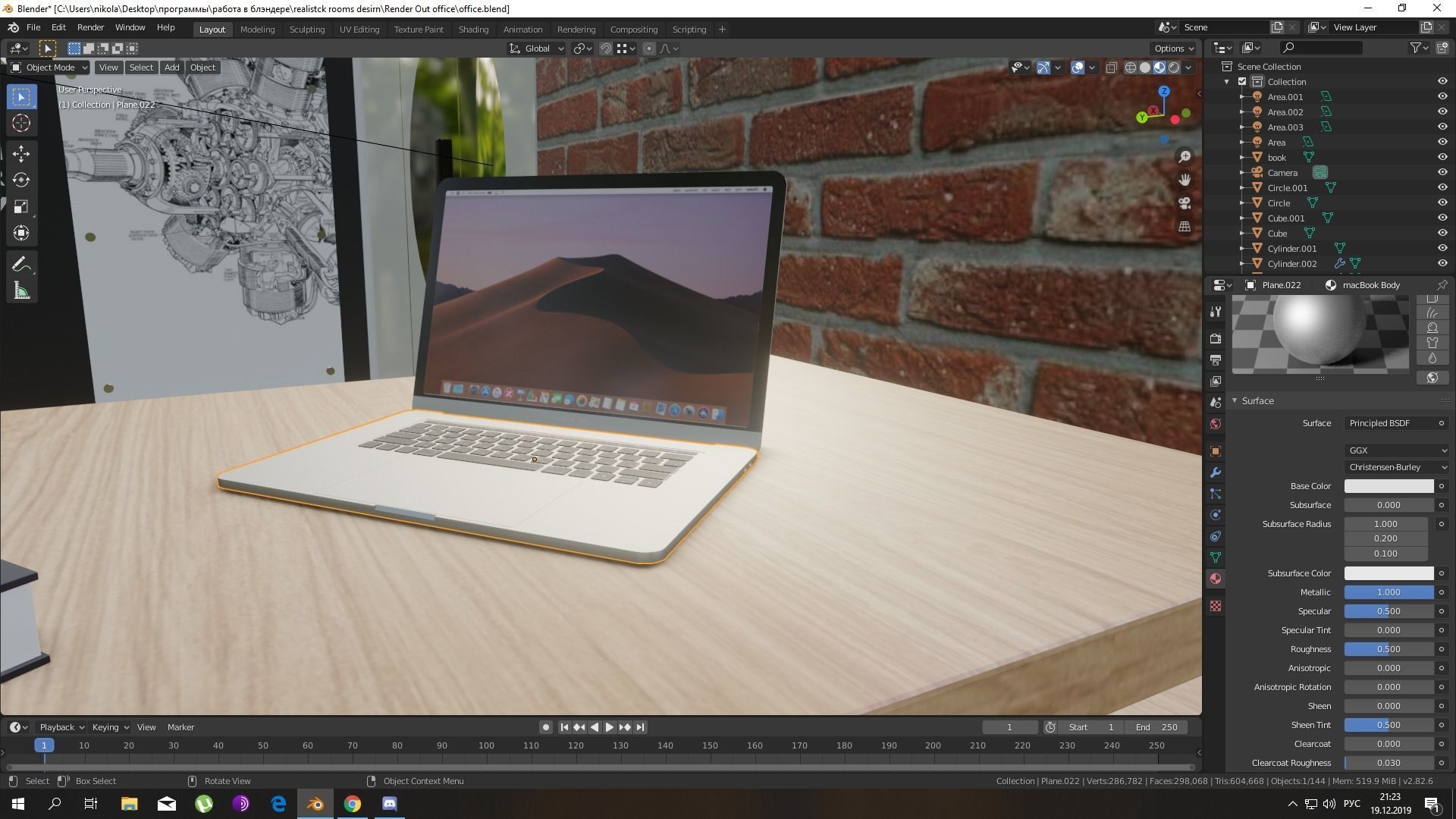
Task: Switch to the UV Editing workspace
Action: click(x=359, y=30)
